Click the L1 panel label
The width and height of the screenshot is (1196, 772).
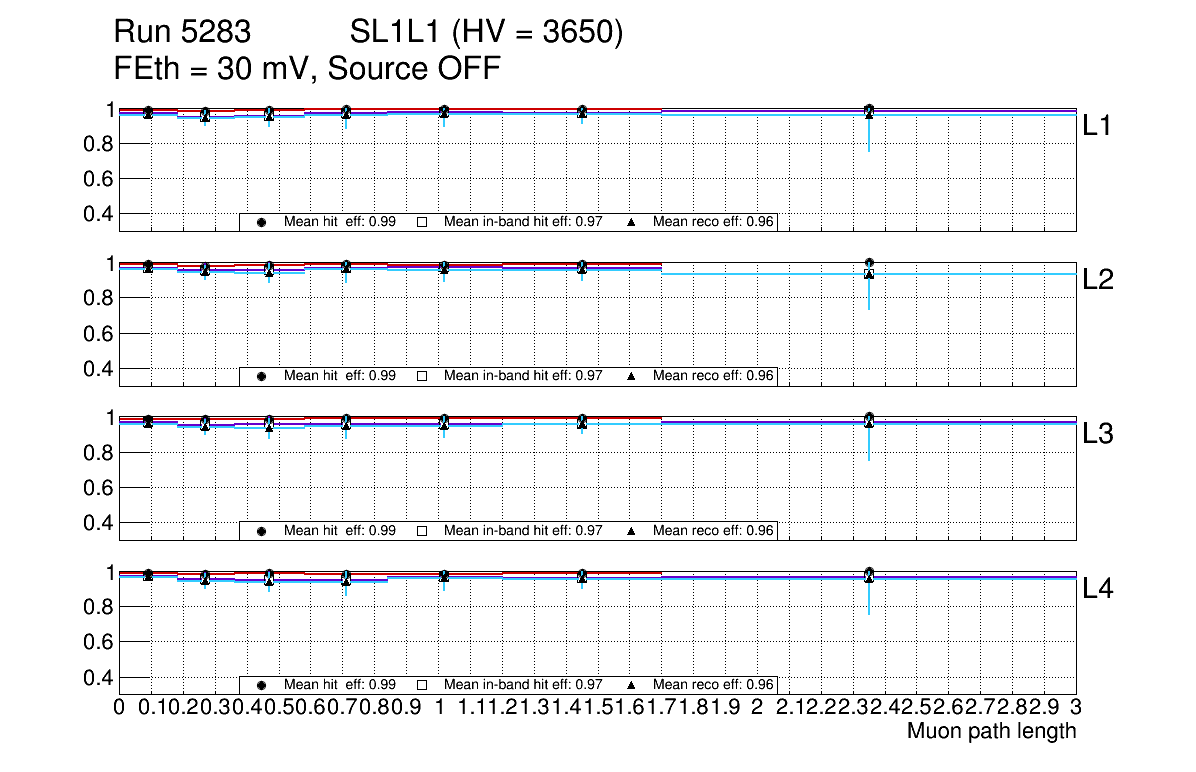1097,126
